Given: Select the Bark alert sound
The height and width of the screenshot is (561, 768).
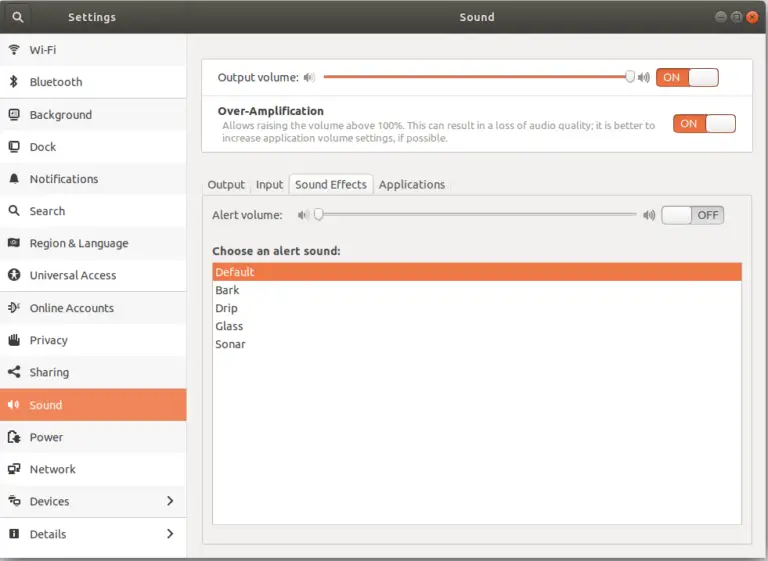Looking at the screenshot, I should coord(228,290).
